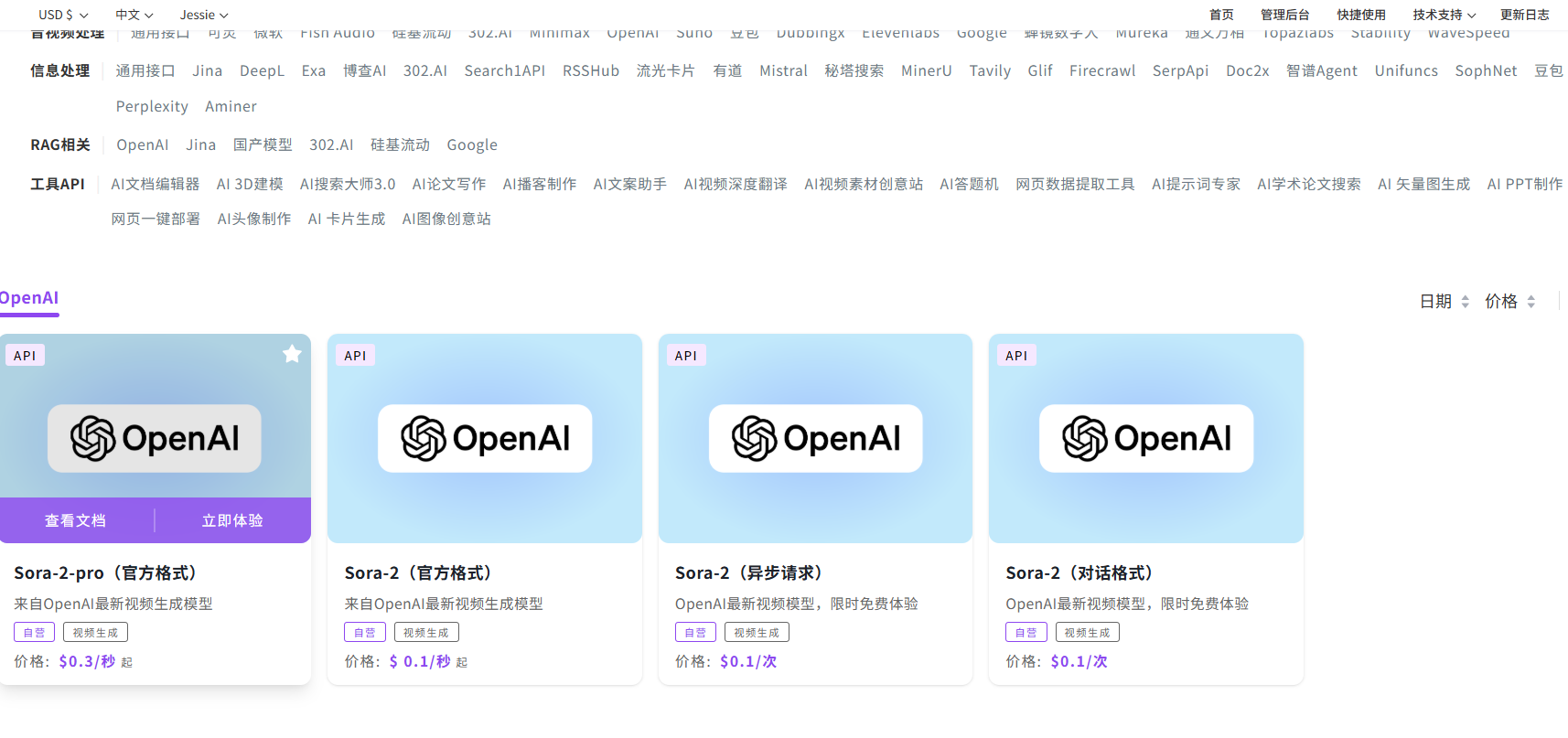Click the favorite star on Sora-2-pro card

point(292,354)
